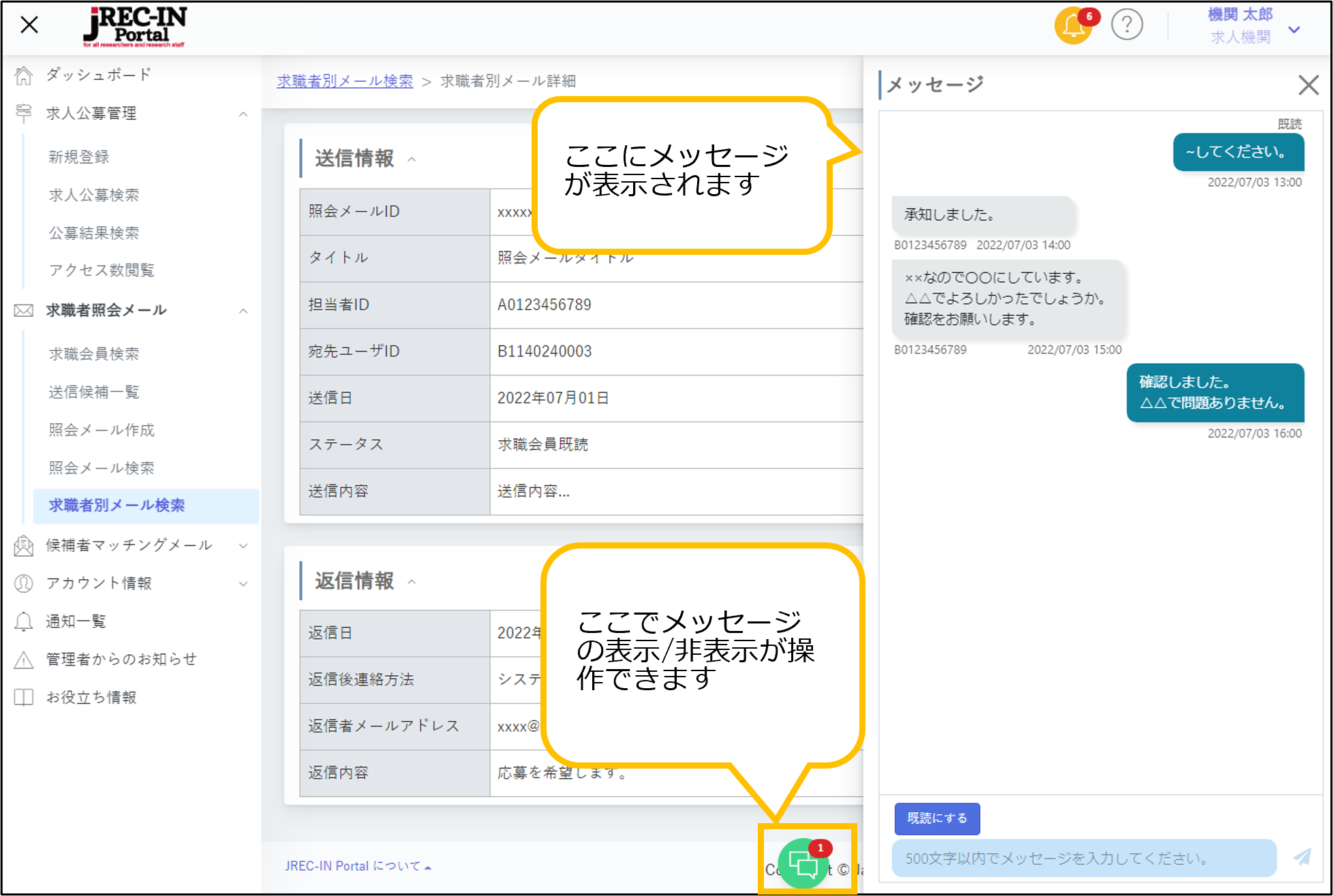Open 照会メール検索 menu item
1333x896 pixels.
(102, 468)
